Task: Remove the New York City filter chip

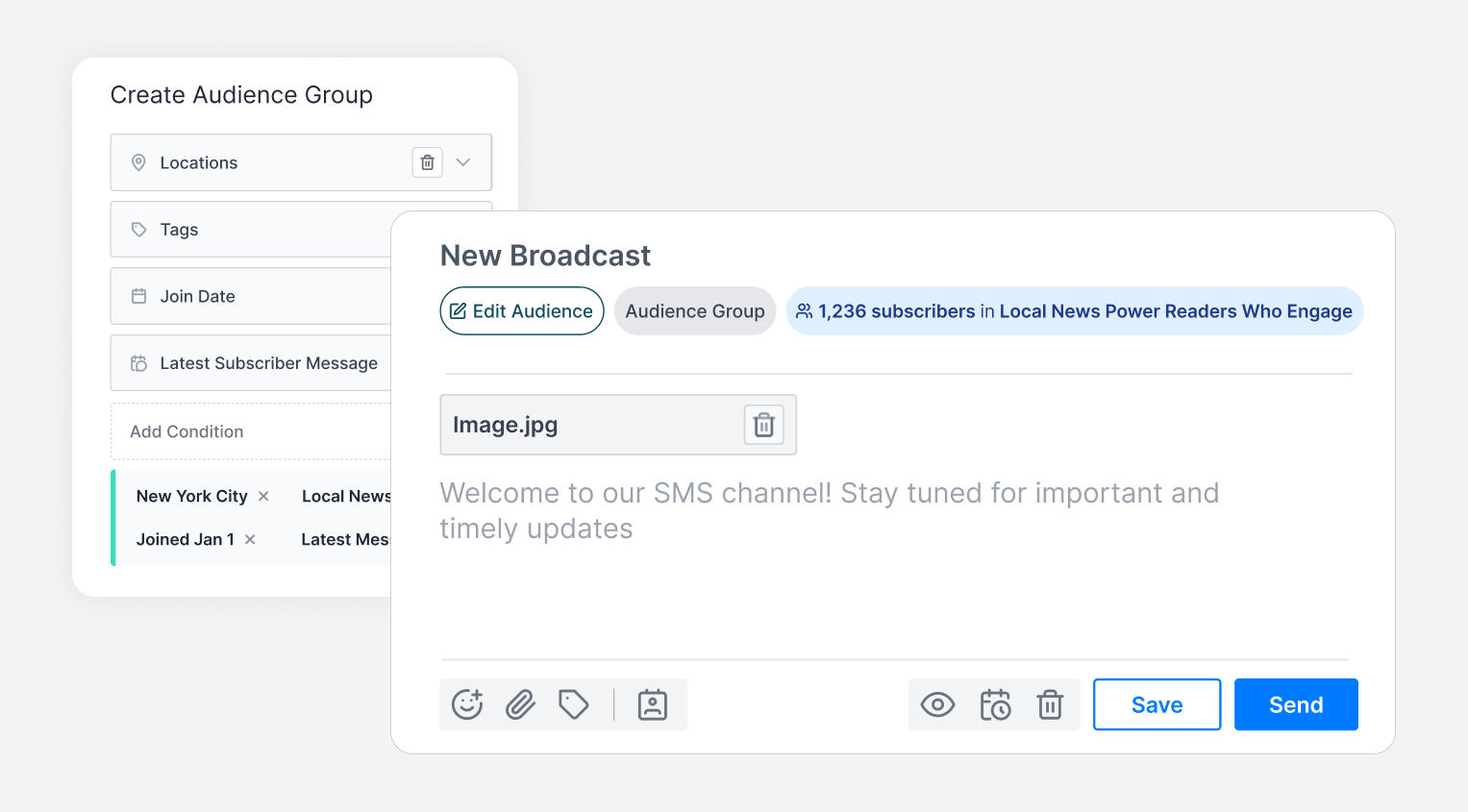Action: [x=263, y=497]
